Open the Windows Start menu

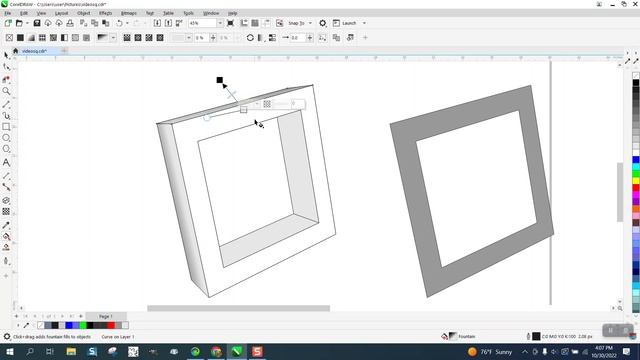9,351
